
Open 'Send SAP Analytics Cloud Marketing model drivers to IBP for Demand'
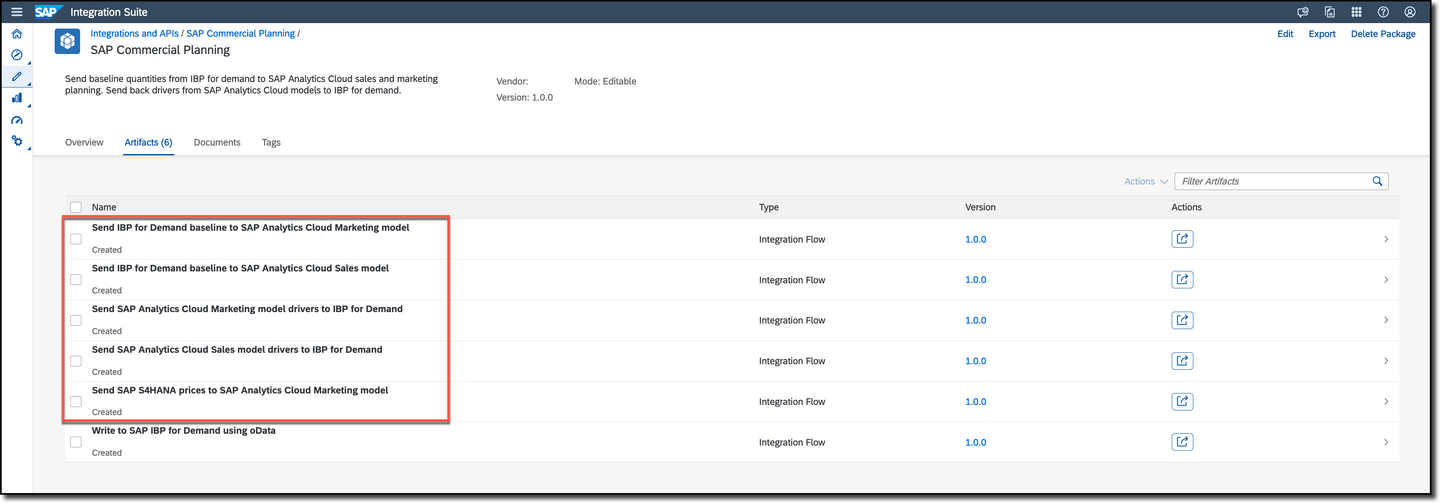(247, 309)
